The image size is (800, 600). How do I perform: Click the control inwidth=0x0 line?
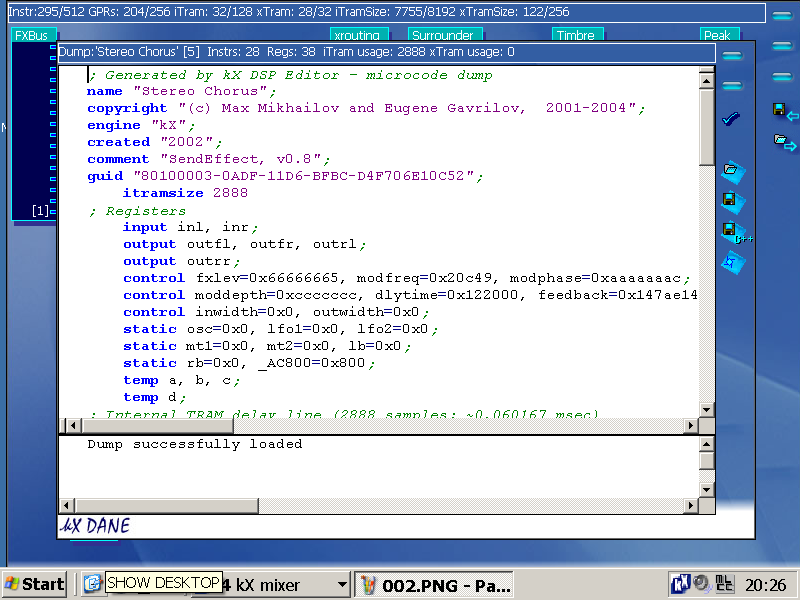(277, 312)
